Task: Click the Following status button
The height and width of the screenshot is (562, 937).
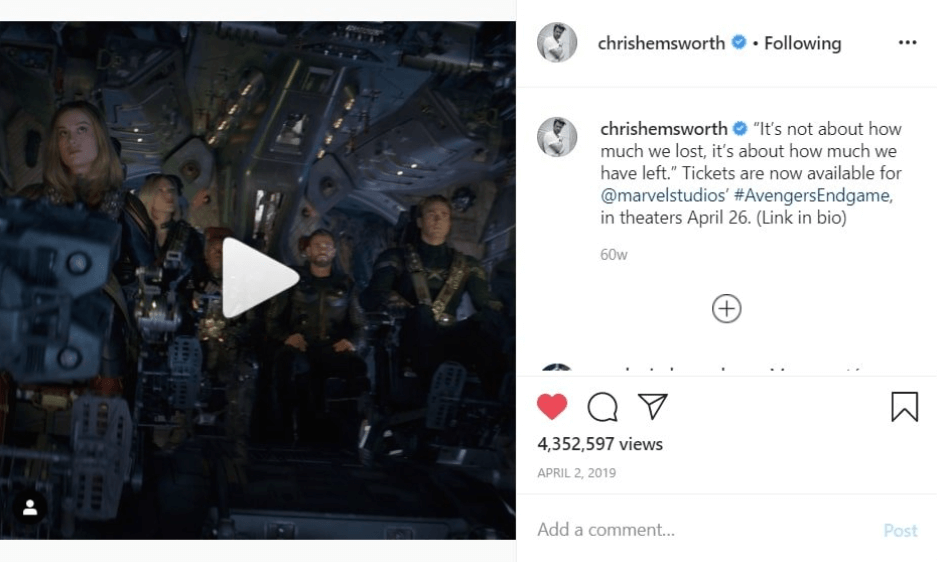Action: pyautogui.click(x=803, y=43)
